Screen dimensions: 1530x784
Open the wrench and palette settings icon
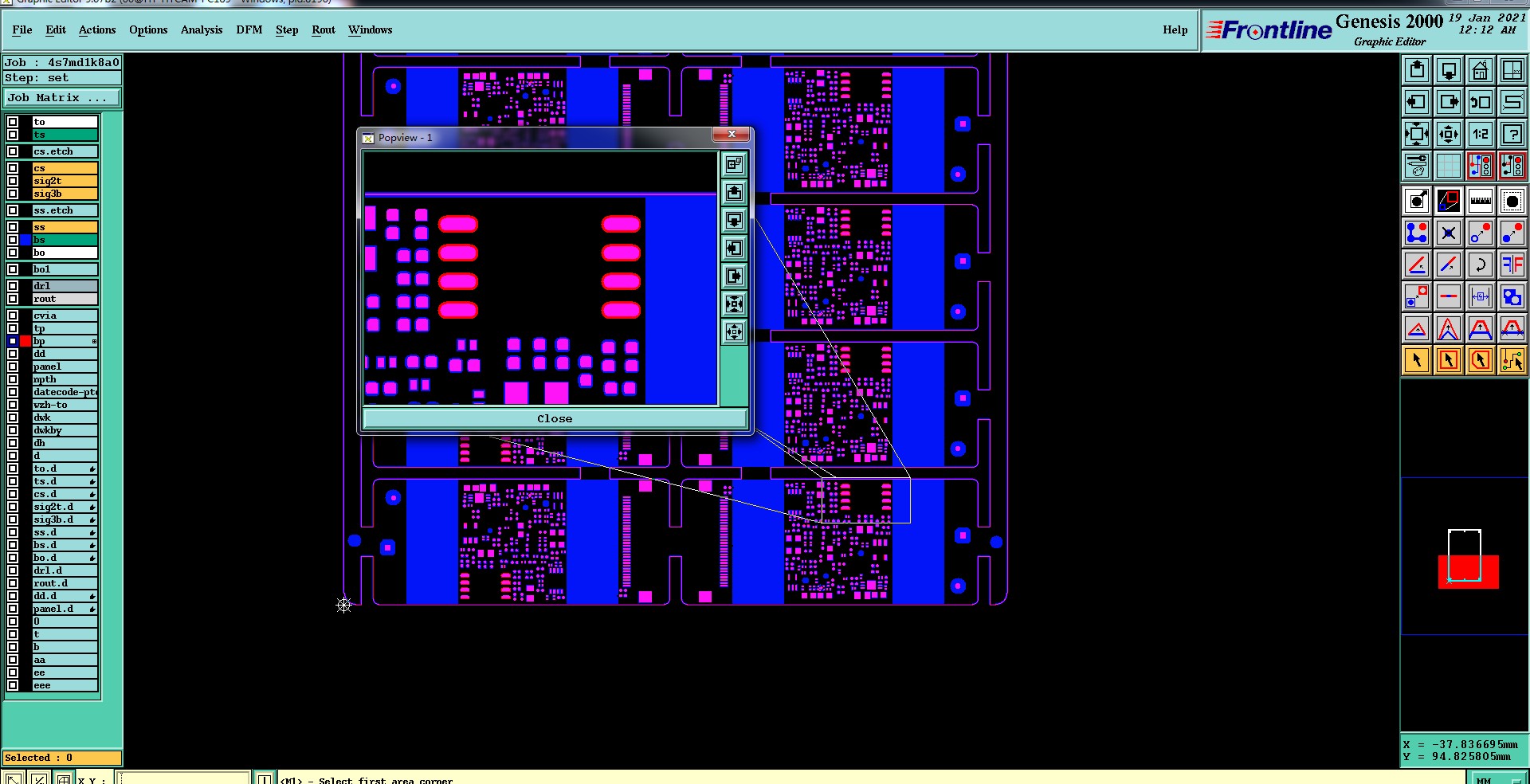coord(1417,166)
